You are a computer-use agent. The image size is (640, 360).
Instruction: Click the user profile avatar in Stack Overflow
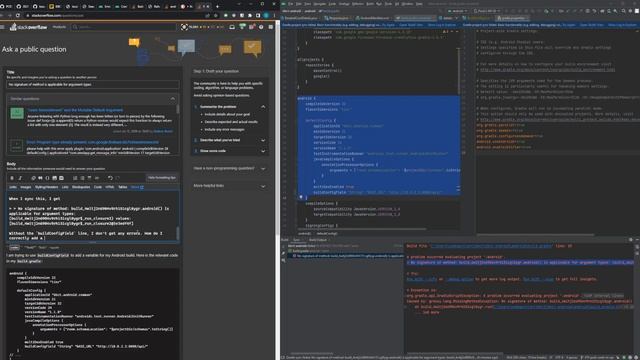tap(184, 27)
